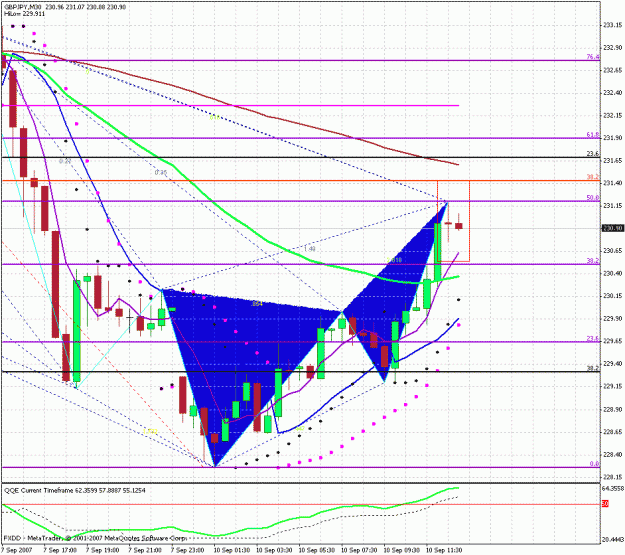Click the highlighted current price 230.90 marker
The image size is (625, 555).
(613, 228)
